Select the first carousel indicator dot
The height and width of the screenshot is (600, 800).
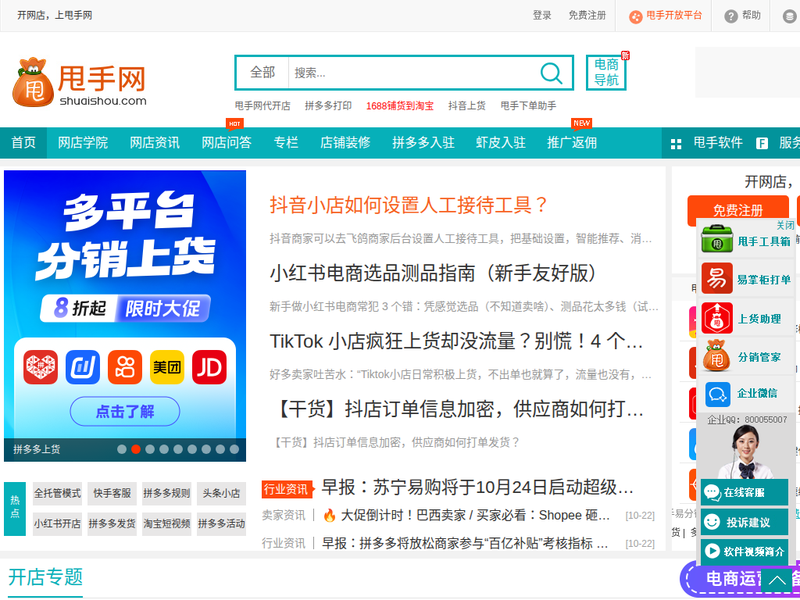122,449
